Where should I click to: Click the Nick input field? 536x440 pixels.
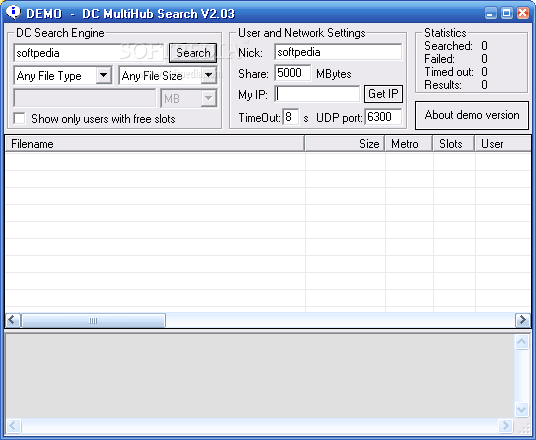coord(338,52)
